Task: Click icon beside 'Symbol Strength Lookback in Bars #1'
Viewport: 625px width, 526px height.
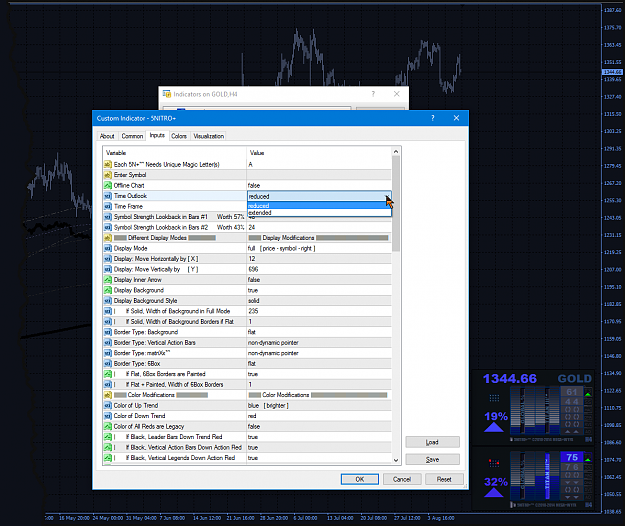Action: pos(108,217)
